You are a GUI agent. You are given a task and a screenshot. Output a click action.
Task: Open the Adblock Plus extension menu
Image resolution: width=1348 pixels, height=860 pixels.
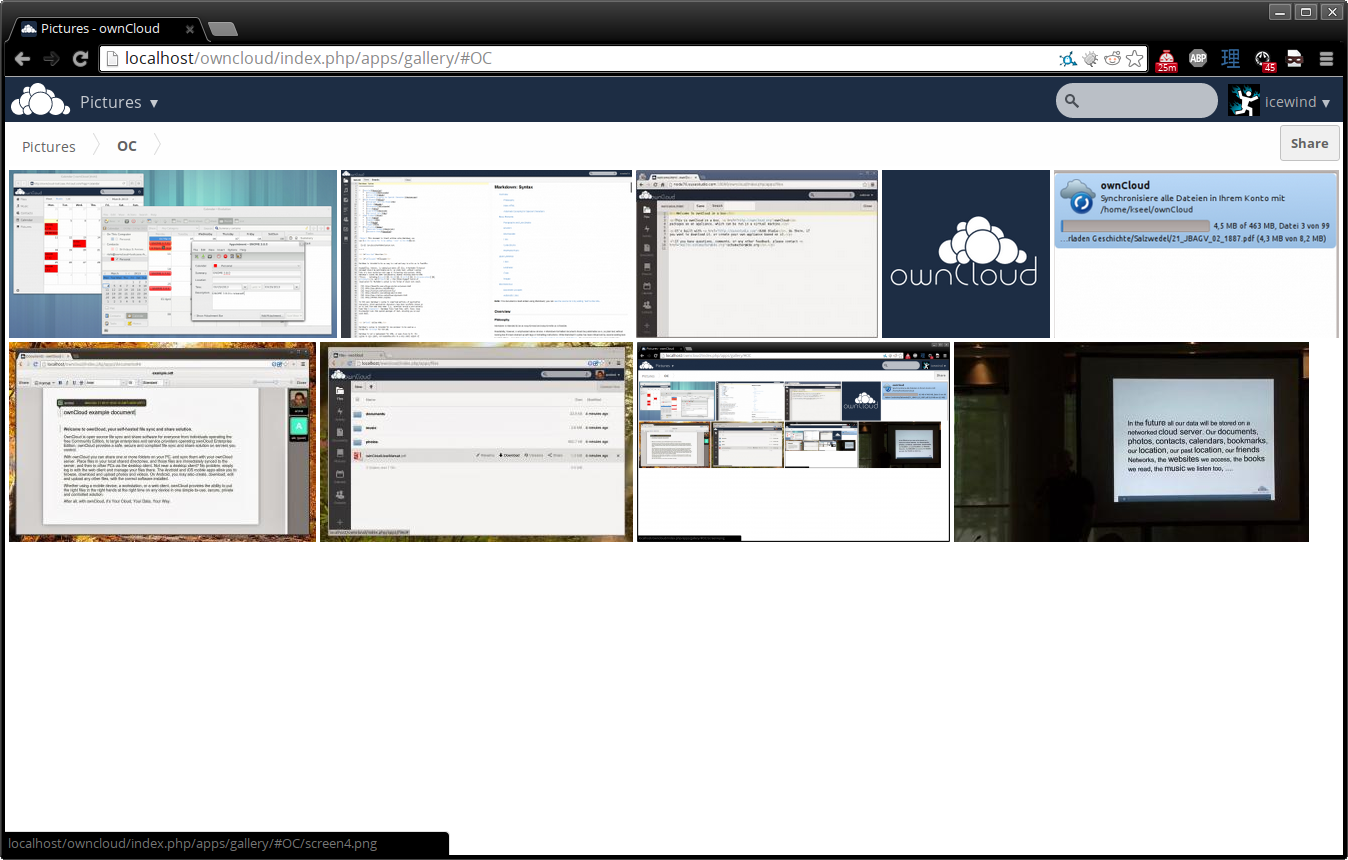1198,59
